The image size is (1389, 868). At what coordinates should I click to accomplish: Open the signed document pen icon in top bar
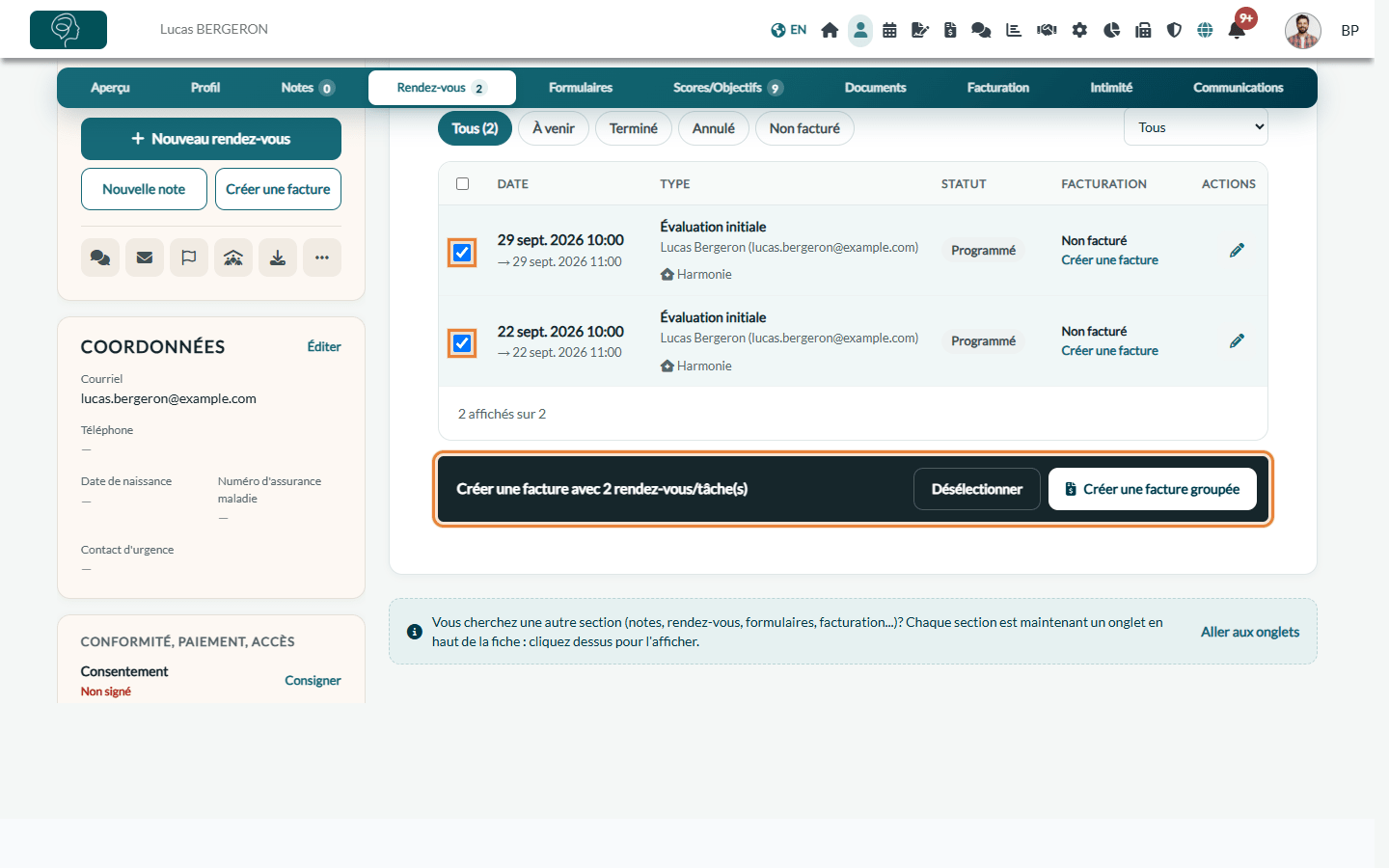click(920, 30)
